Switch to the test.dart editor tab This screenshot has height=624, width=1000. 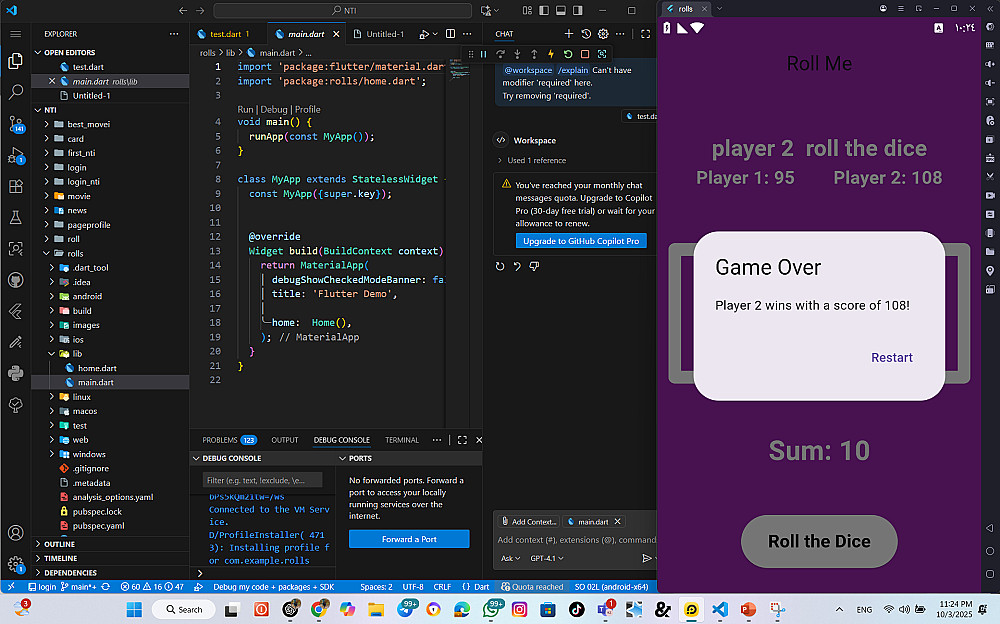pyautogui.click(x=225, y=34)
